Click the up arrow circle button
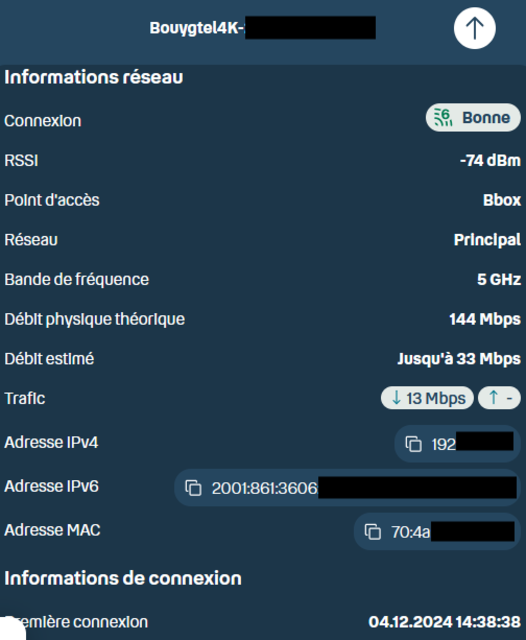This screenshot has height=640, width=526. (x=475, y=28)
